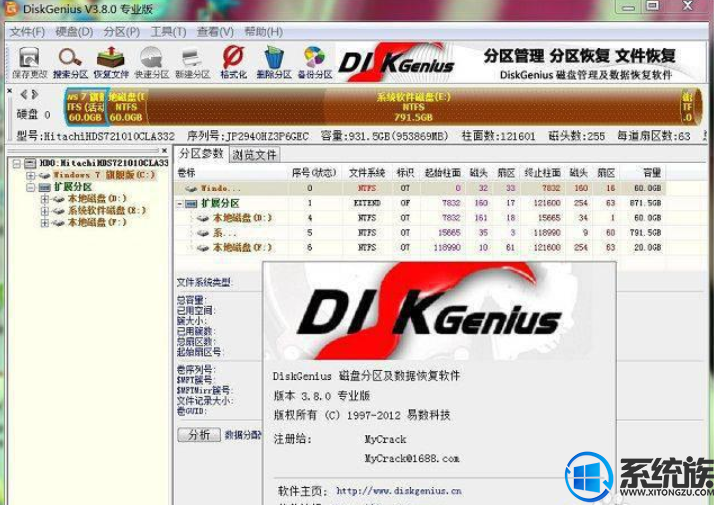This screenshot has width=714, height=505.
Task: Select 本地磁盘(F:) in the left tree
Action: (97, 223)
